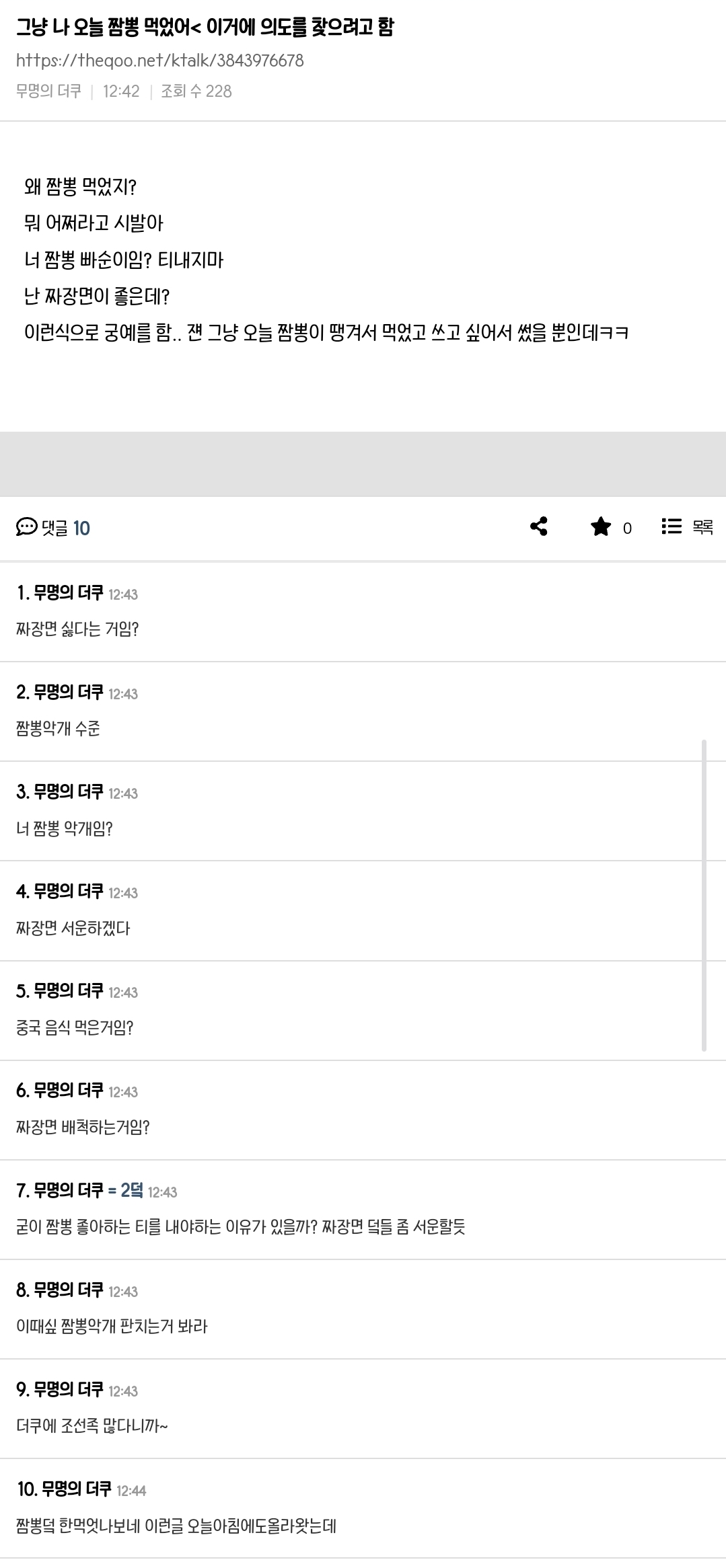Open the theqoo.net post URL link
Screen dimensions: 726x1568
[159, 61]
